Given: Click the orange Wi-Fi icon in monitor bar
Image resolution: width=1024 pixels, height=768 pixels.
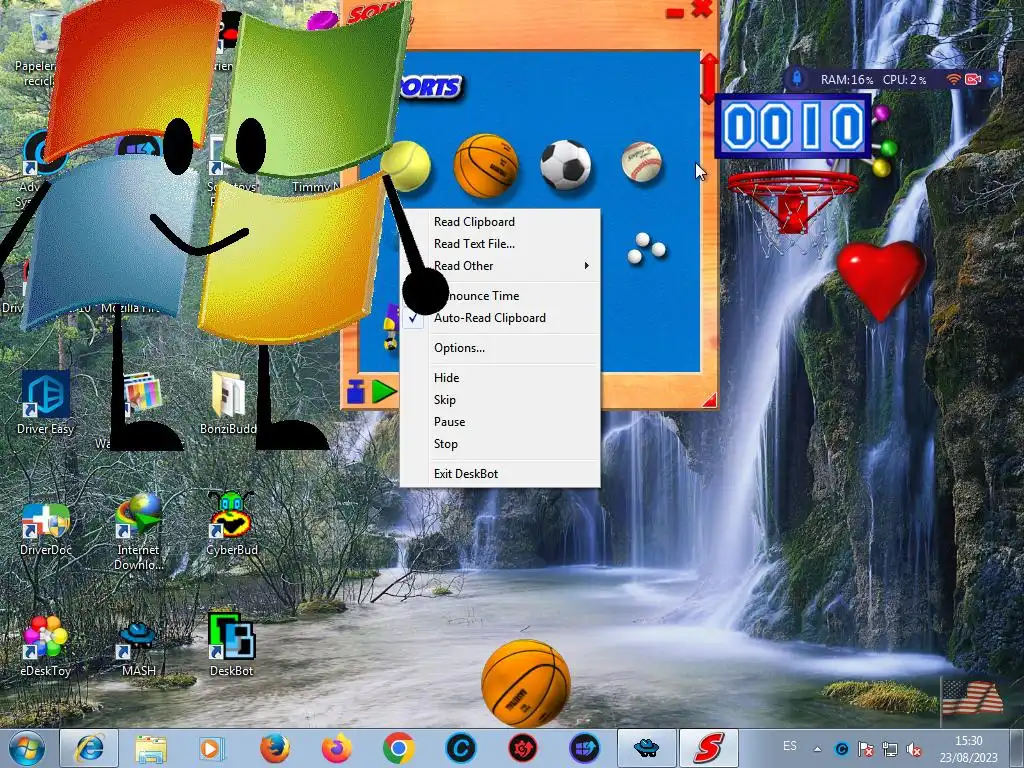Looking at the screenshot, I should pos(953,79).
